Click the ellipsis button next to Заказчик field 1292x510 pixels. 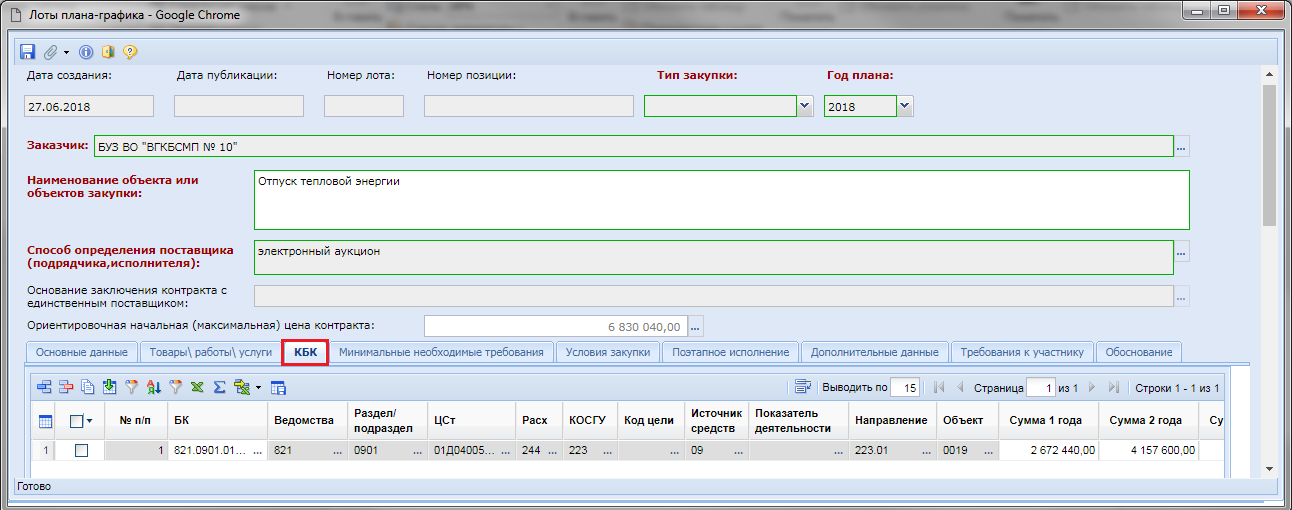1182,147
